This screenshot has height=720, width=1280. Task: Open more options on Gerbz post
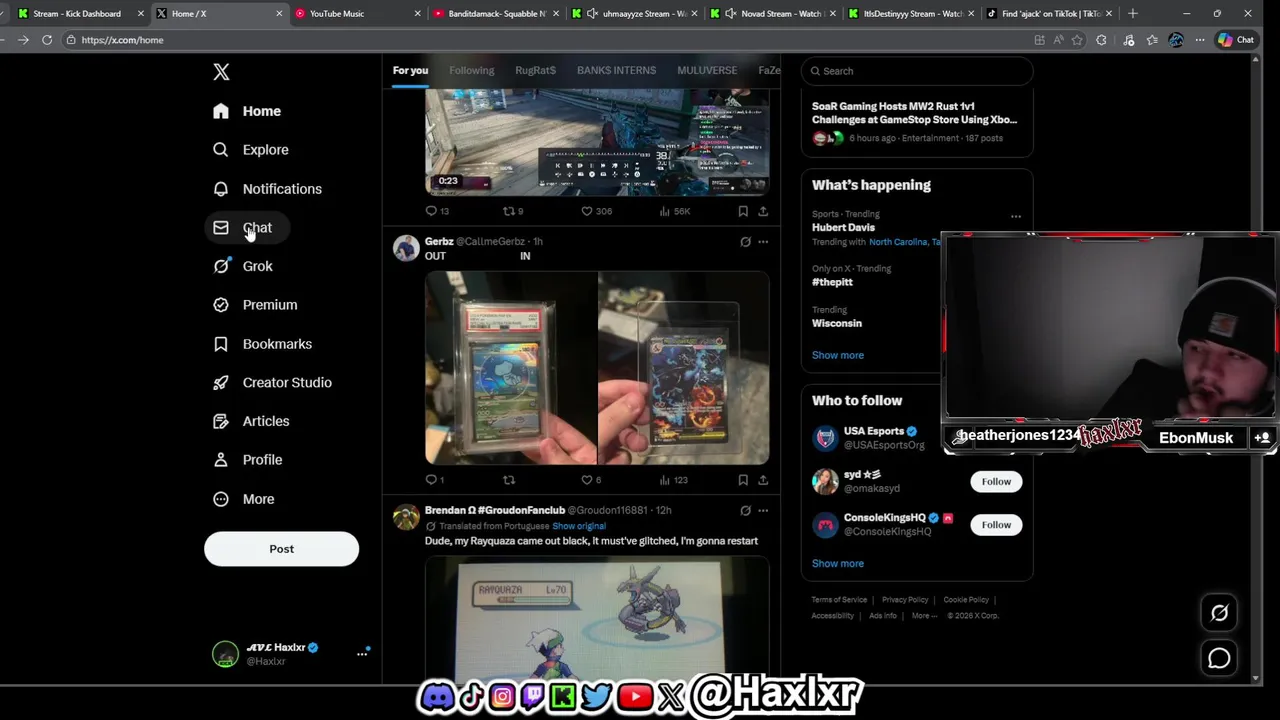click(x=763, y=242)
